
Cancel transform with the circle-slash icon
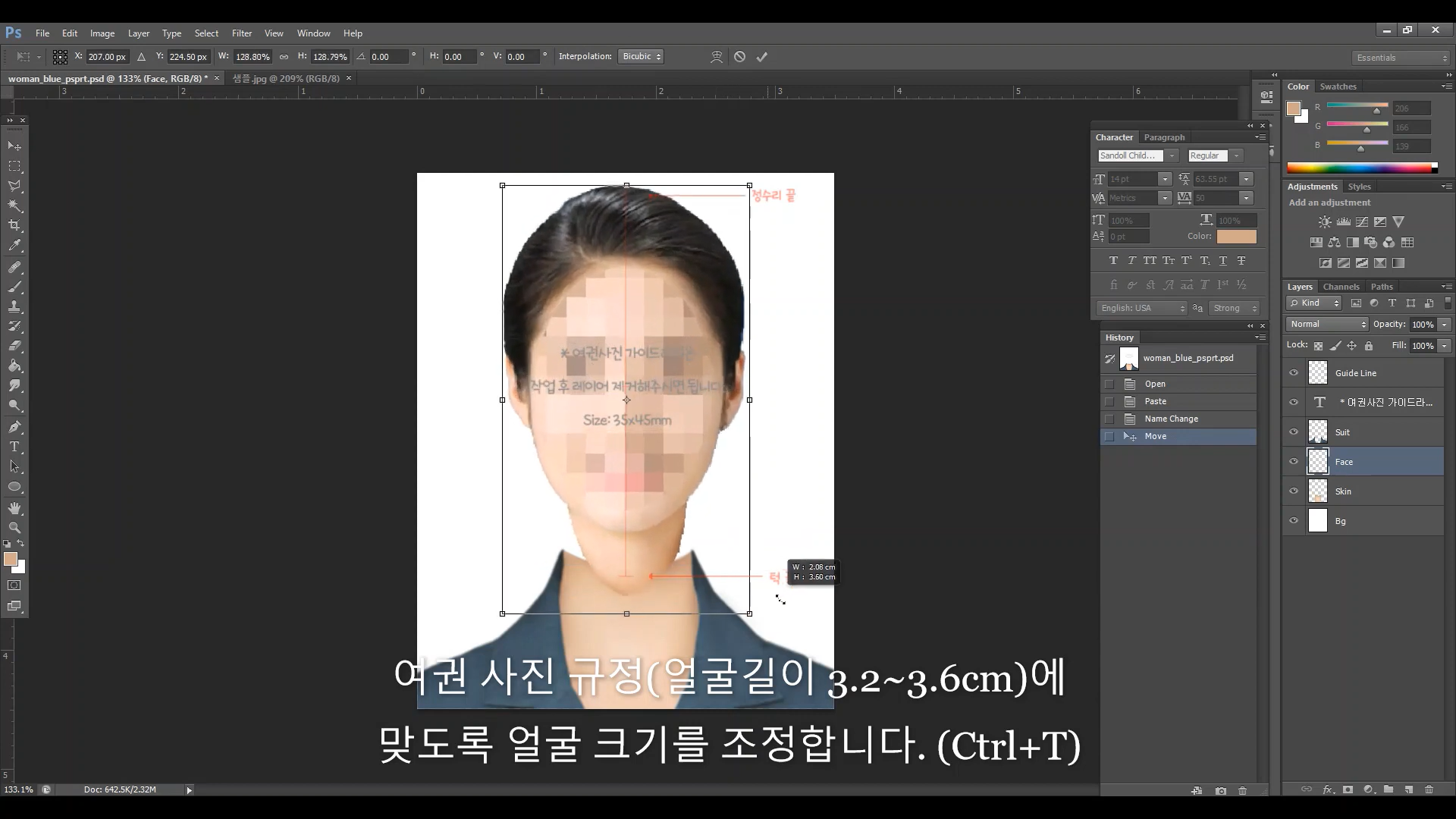pyautogui.click(x=739, y=57)
